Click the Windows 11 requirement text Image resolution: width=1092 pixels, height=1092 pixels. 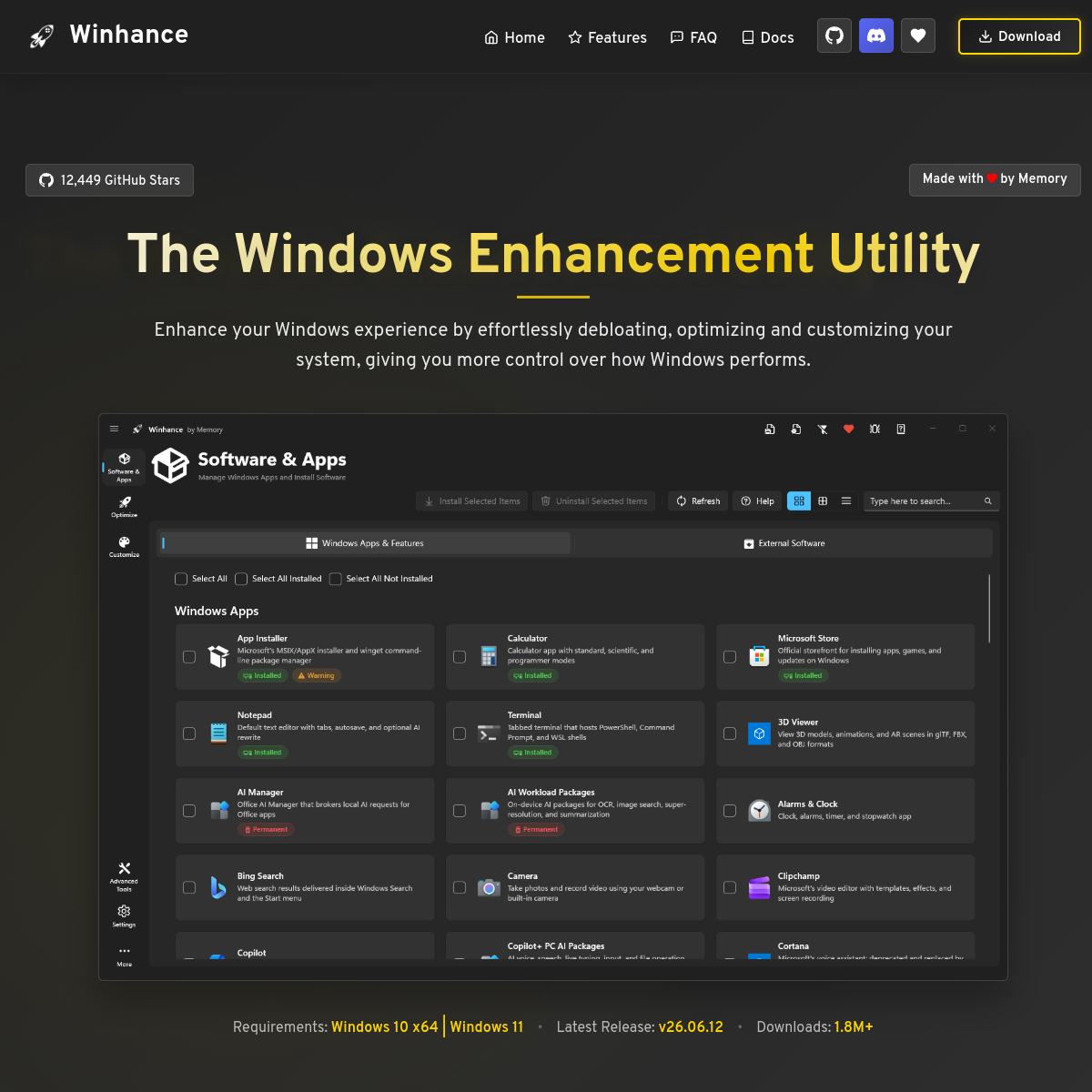[487, 1026]
